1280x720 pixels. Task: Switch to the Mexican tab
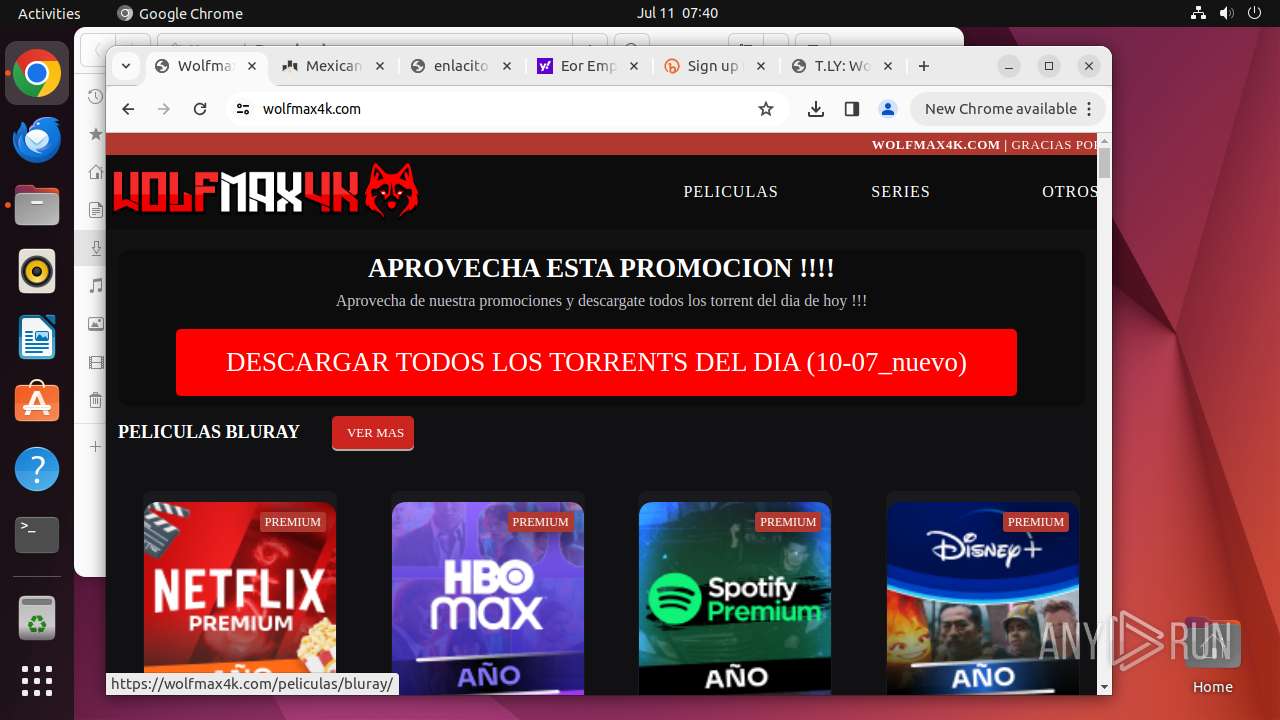(x=333, y=66)
